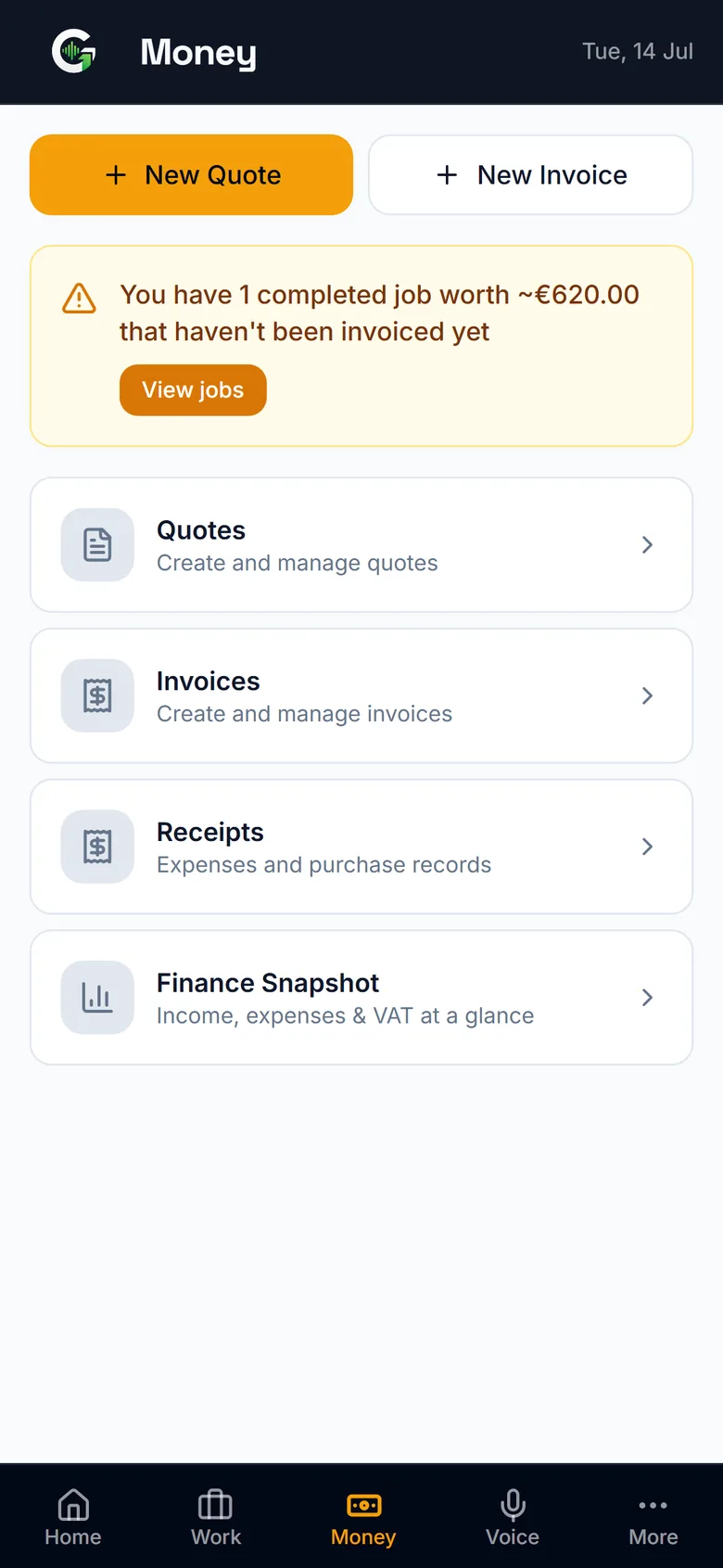Select the Money tab in bottom bar
This screenshot has width=723, height=1568.
pos(363,1519)
